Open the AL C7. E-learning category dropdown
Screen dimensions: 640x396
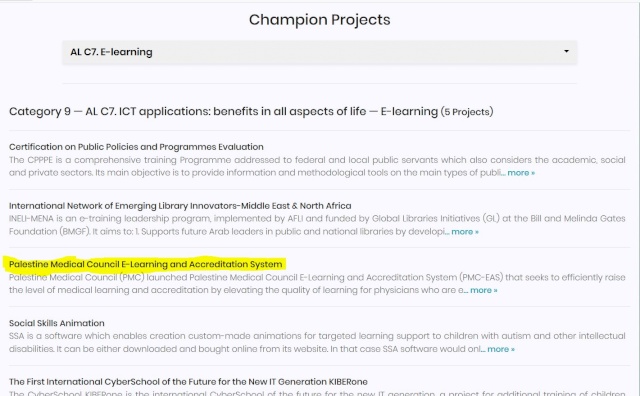[320, 52]
